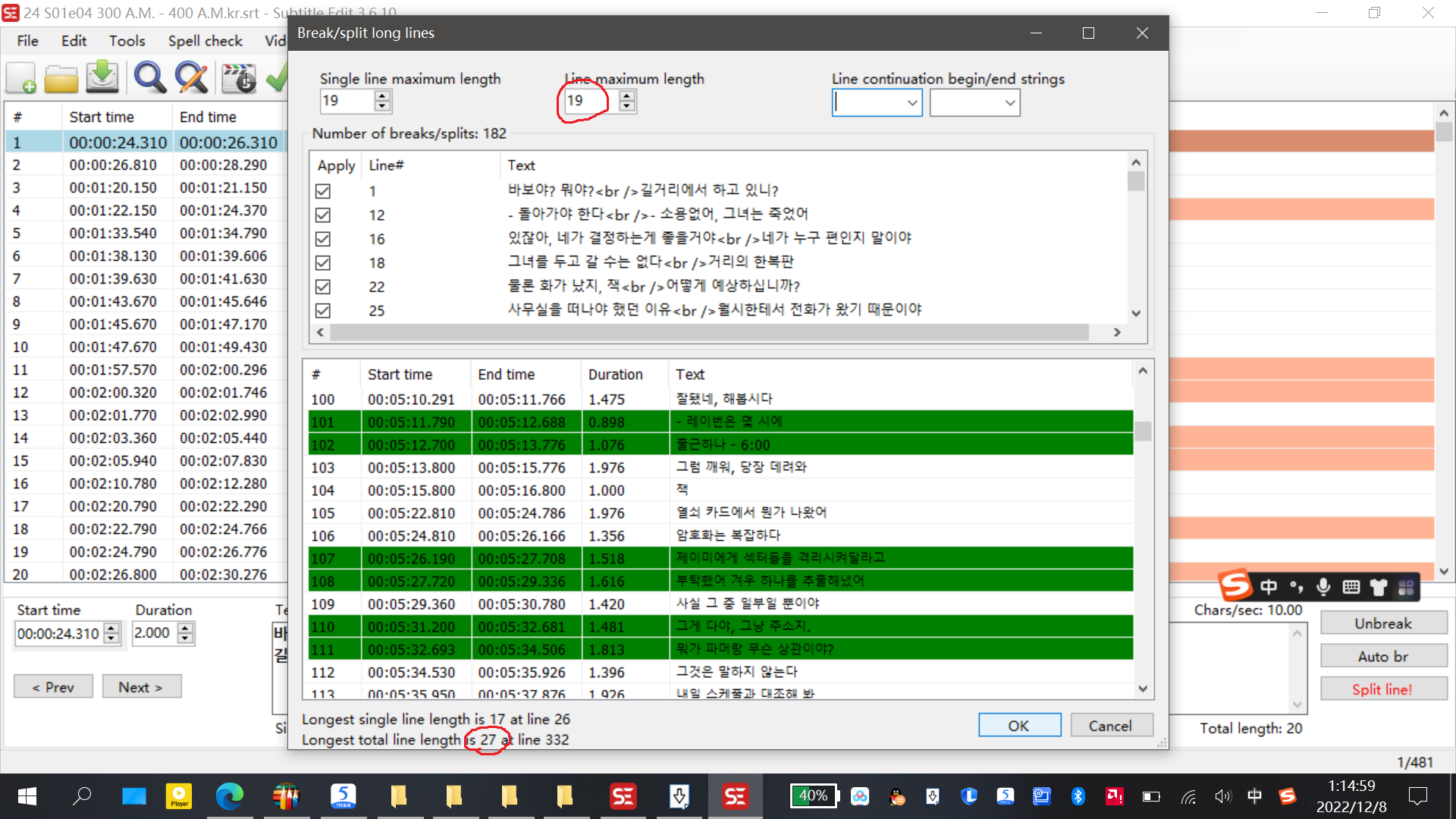
Task: Click the Bluetooth icon in system tray
Action: (1078, 796)
